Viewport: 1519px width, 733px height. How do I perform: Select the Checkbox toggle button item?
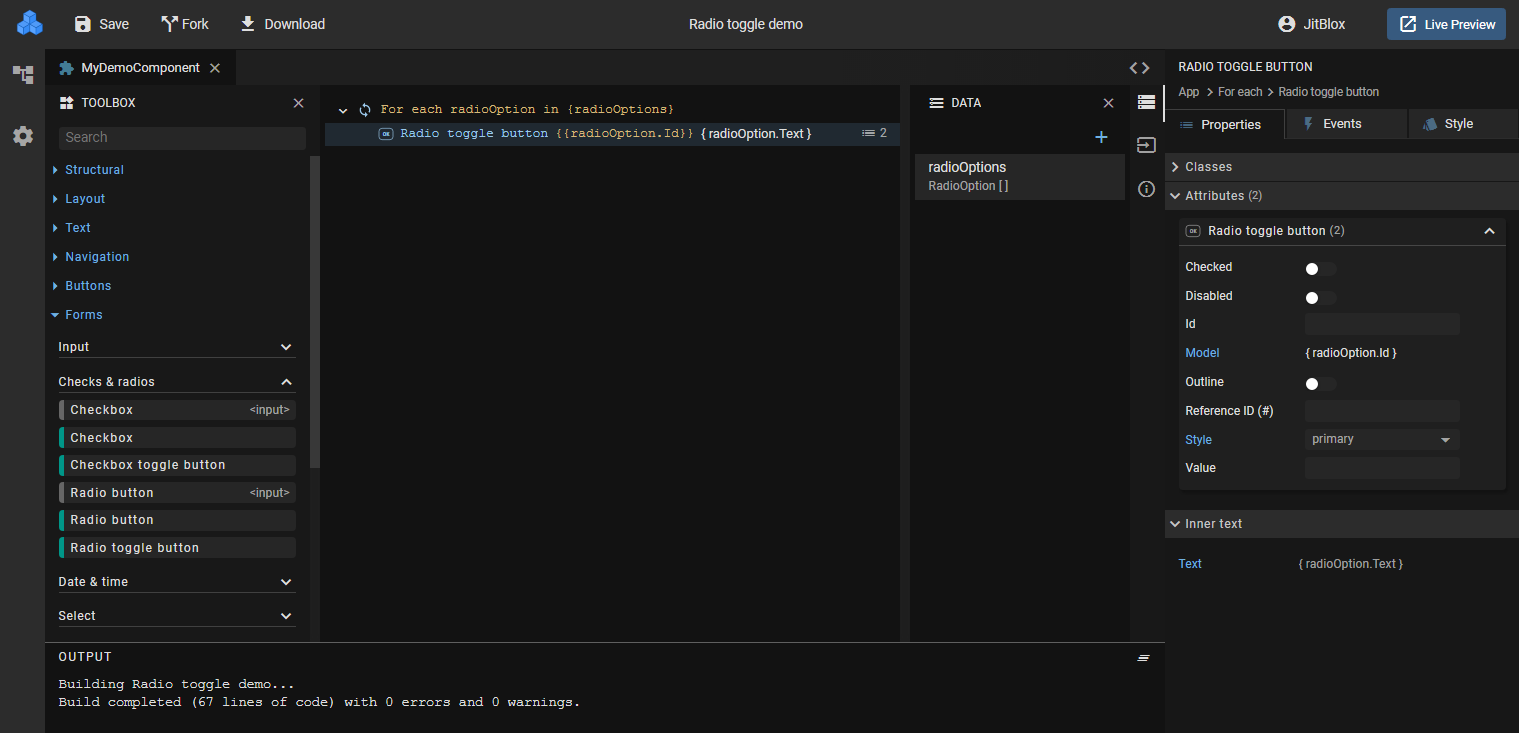(177, 465)
